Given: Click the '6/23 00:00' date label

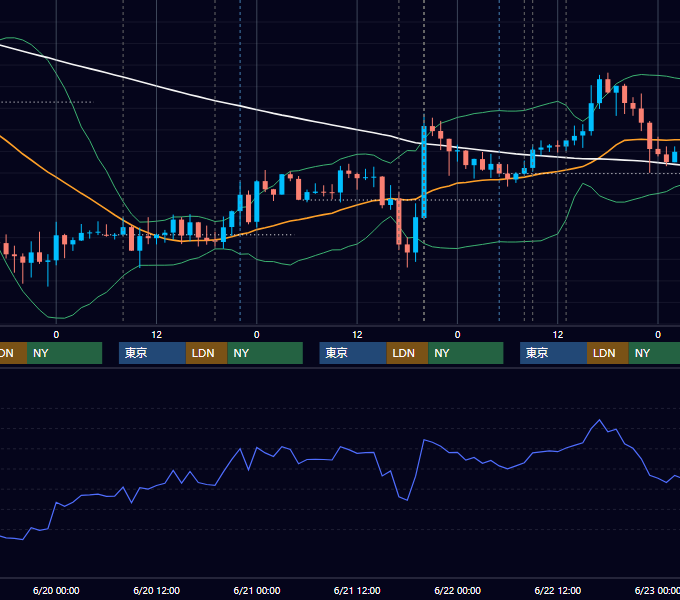Looking at the screenshot, I should 657,590.
